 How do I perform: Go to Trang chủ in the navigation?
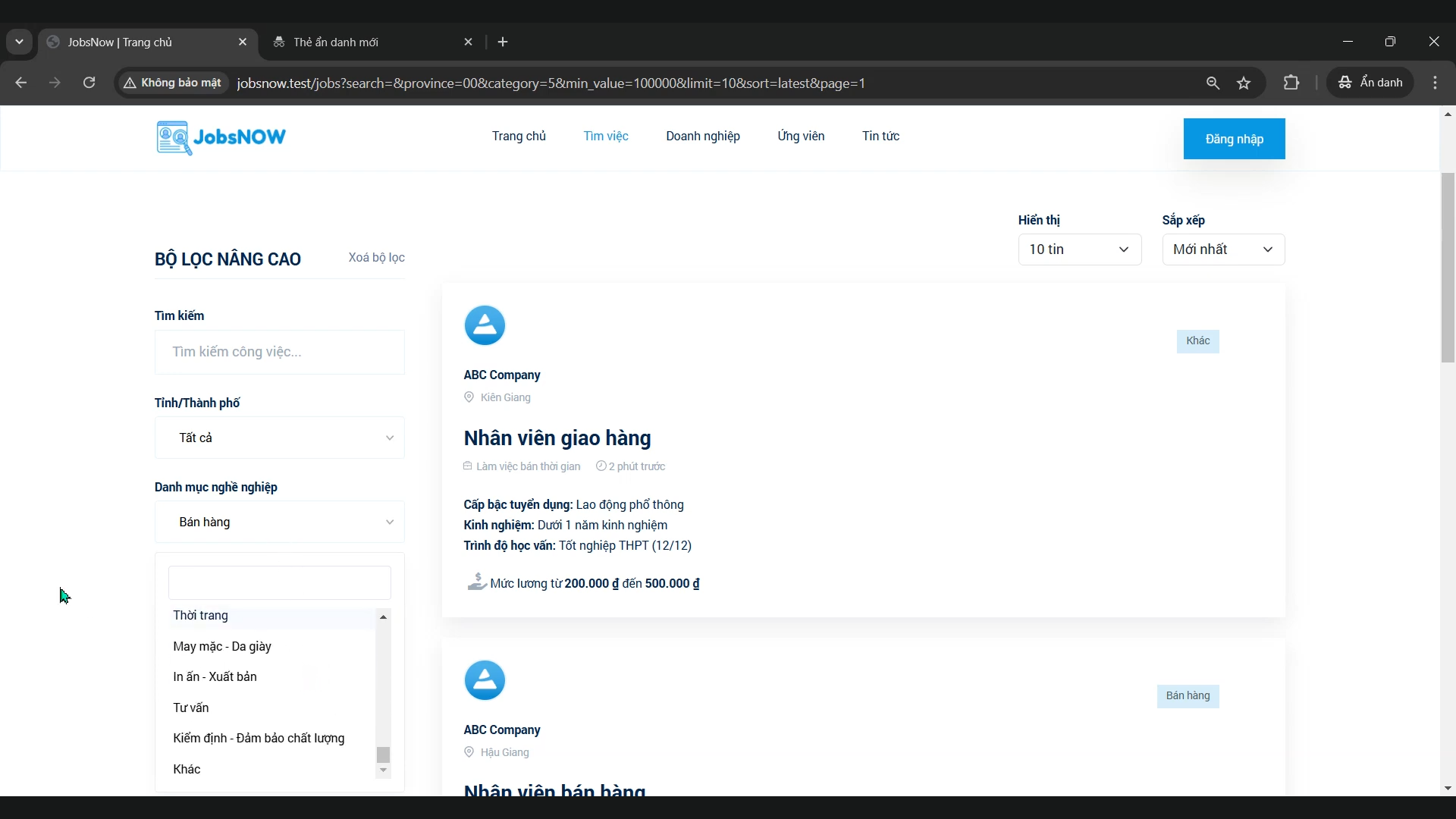519,136
